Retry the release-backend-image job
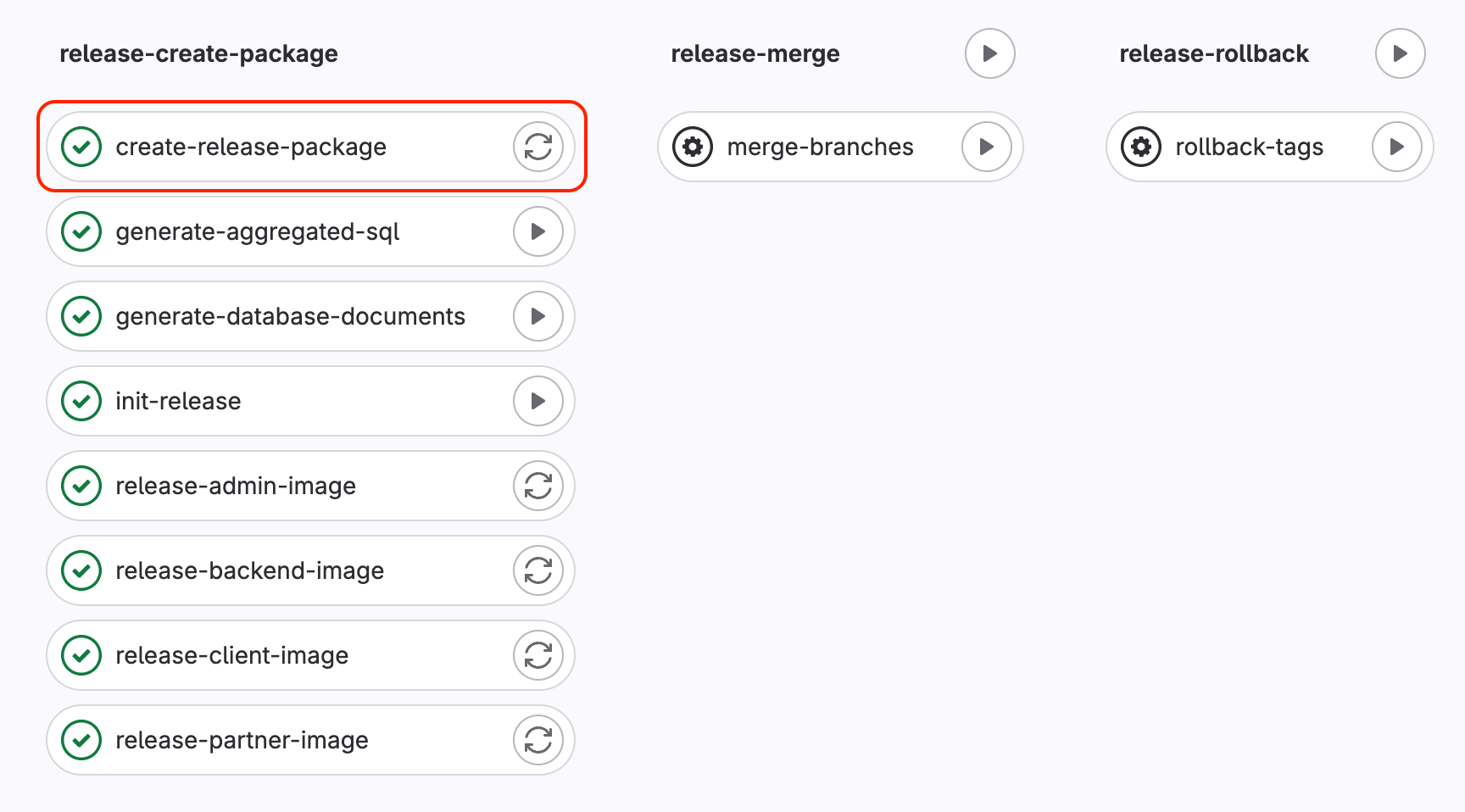This screenshot has width=1465, height=812. tap(538, 570)
